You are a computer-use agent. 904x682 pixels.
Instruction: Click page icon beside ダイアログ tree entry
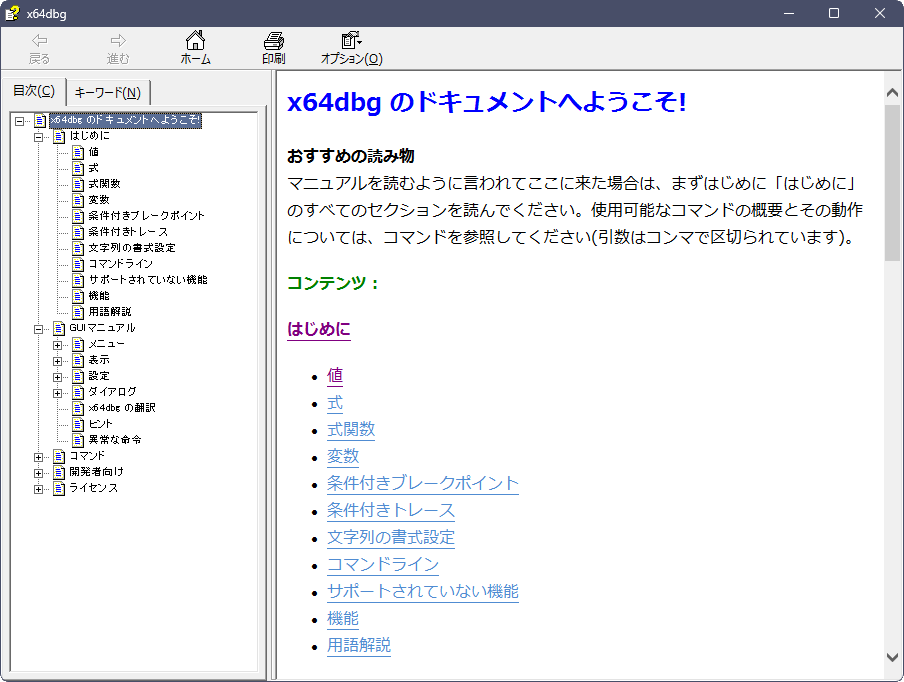[78, 392]
